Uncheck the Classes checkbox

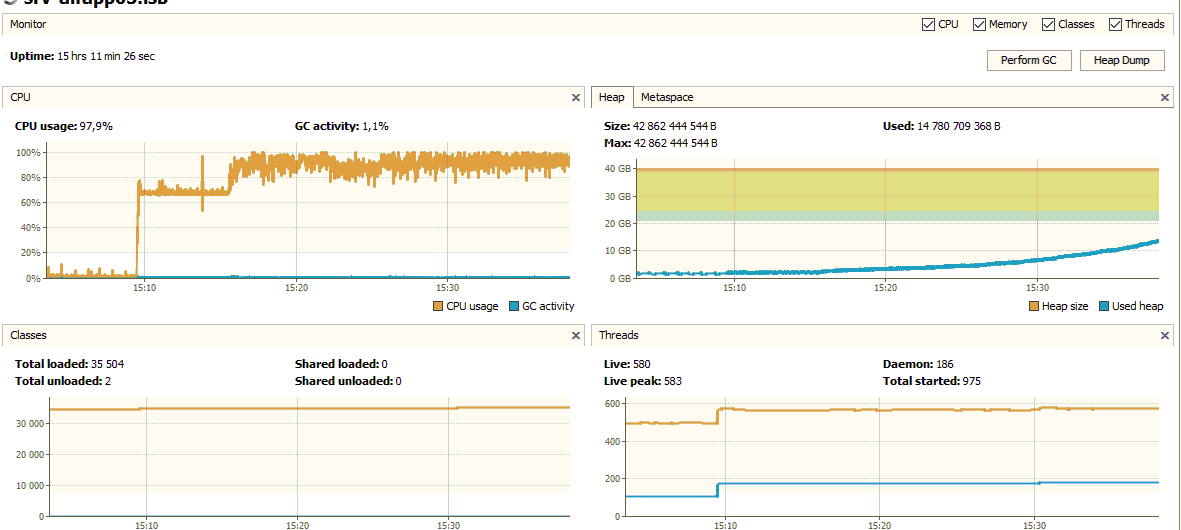tap(1048, 24)
